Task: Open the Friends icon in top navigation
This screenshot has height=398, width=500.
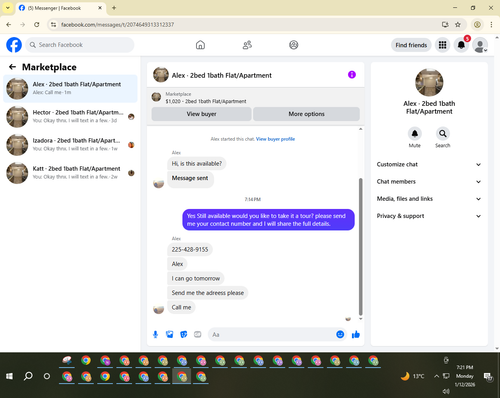Action: pos(247,45)
